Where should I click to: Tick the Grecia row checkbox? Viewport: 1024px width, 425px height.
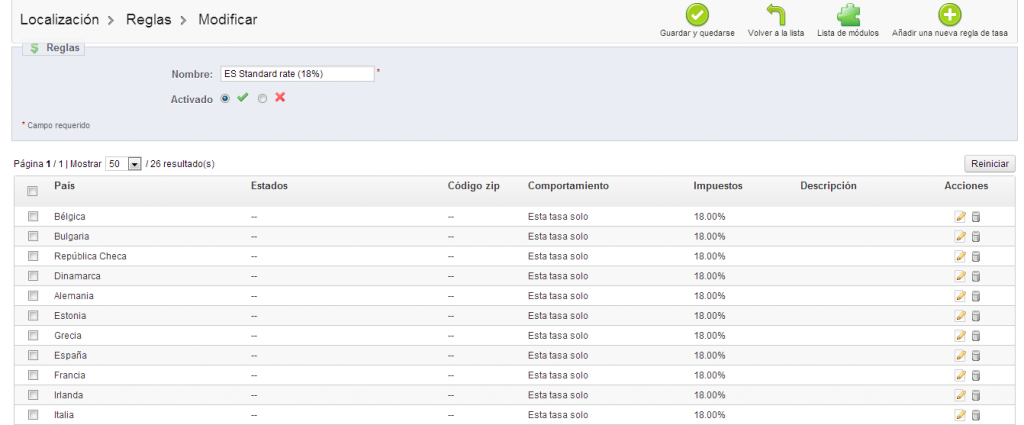(33, 335)
